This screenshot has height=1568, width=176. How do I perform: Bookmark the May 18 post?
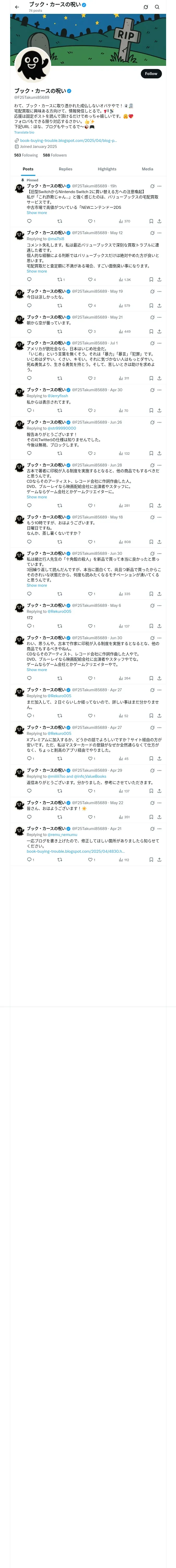(x=151, y=542)
